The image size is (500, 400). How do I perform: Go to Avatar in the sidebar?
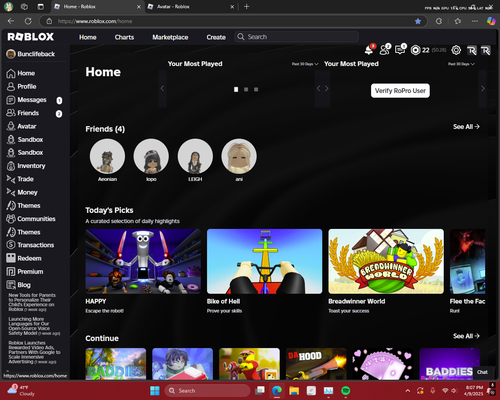[x=21, y=126]
